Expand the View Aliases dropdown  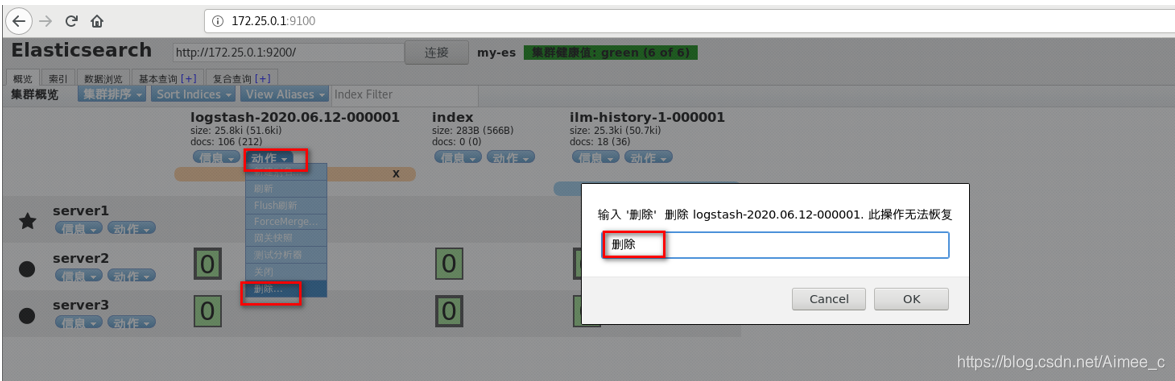click(285, 94)
